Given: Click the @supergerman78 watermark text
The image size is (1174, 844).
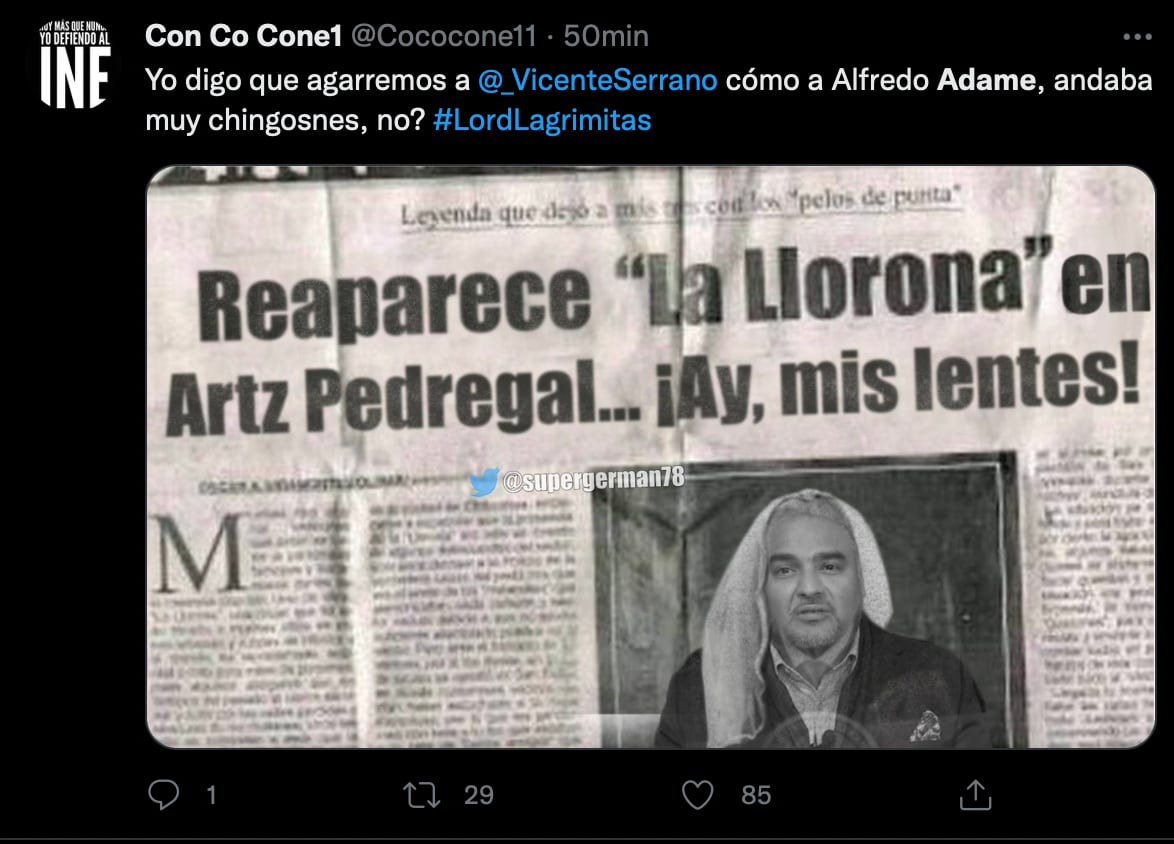Looking at the screenshot, I should click(x=593, y=479).
